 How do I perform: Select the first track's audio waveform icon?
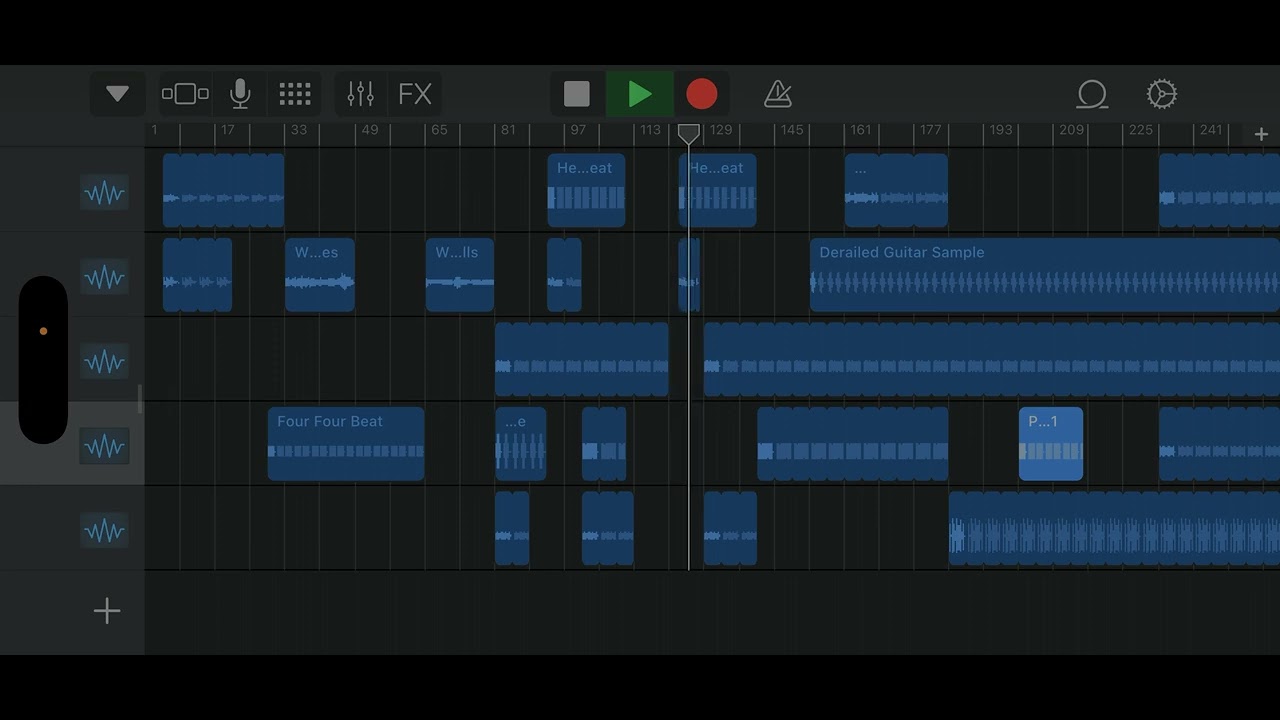(105, 193)
